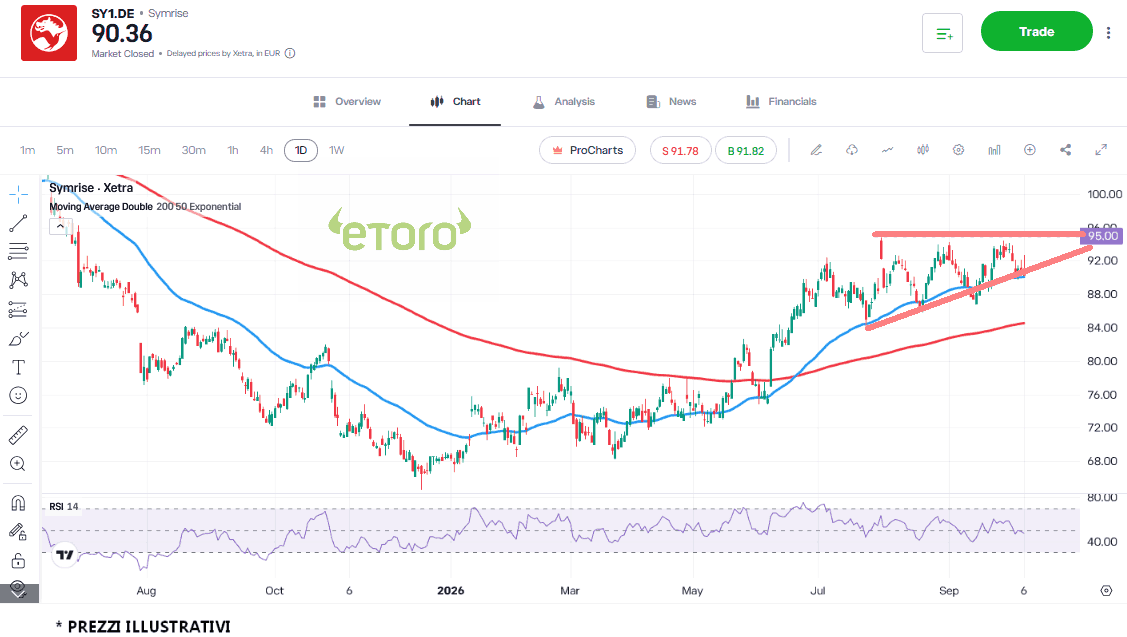Switch to the Overview tab
Image resolution: width=1127 pixels, height=637 pixels.
[347, 101]
